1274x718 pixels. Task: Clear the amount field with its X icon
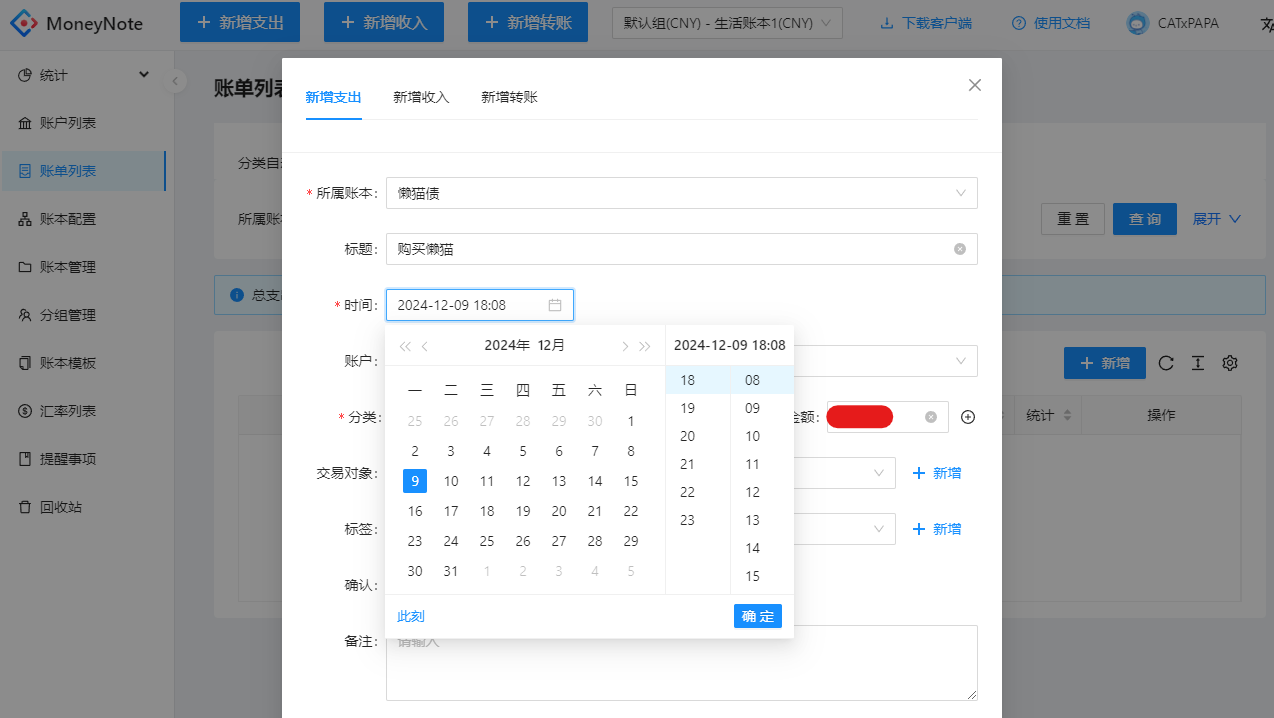[x=931, y=417]
